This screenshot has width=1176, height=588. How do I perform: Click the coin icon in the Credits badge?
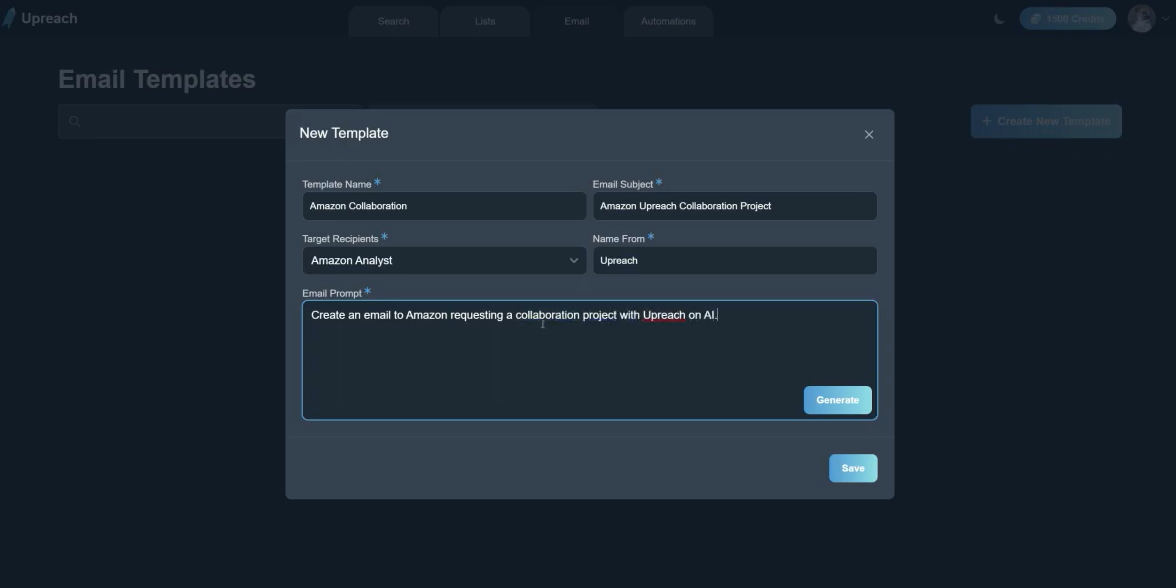coord(1036,19)
